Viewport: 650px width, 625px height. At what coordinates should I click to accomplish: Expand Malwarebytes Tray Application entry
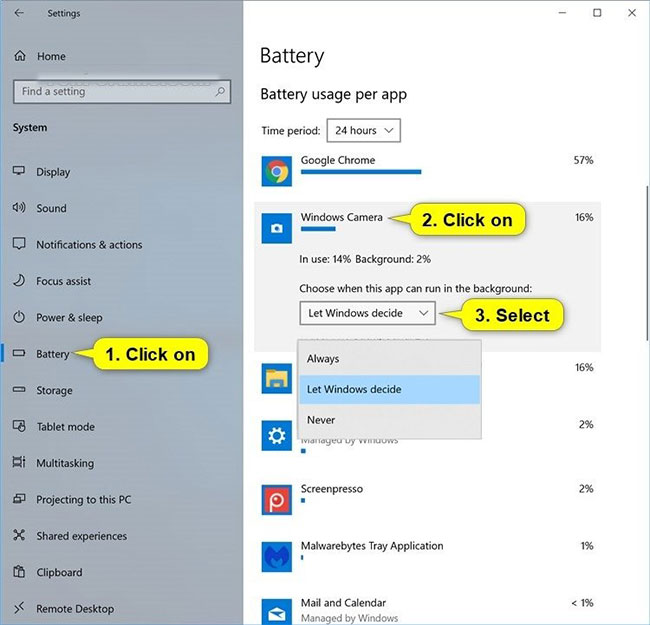coord(427,557)
